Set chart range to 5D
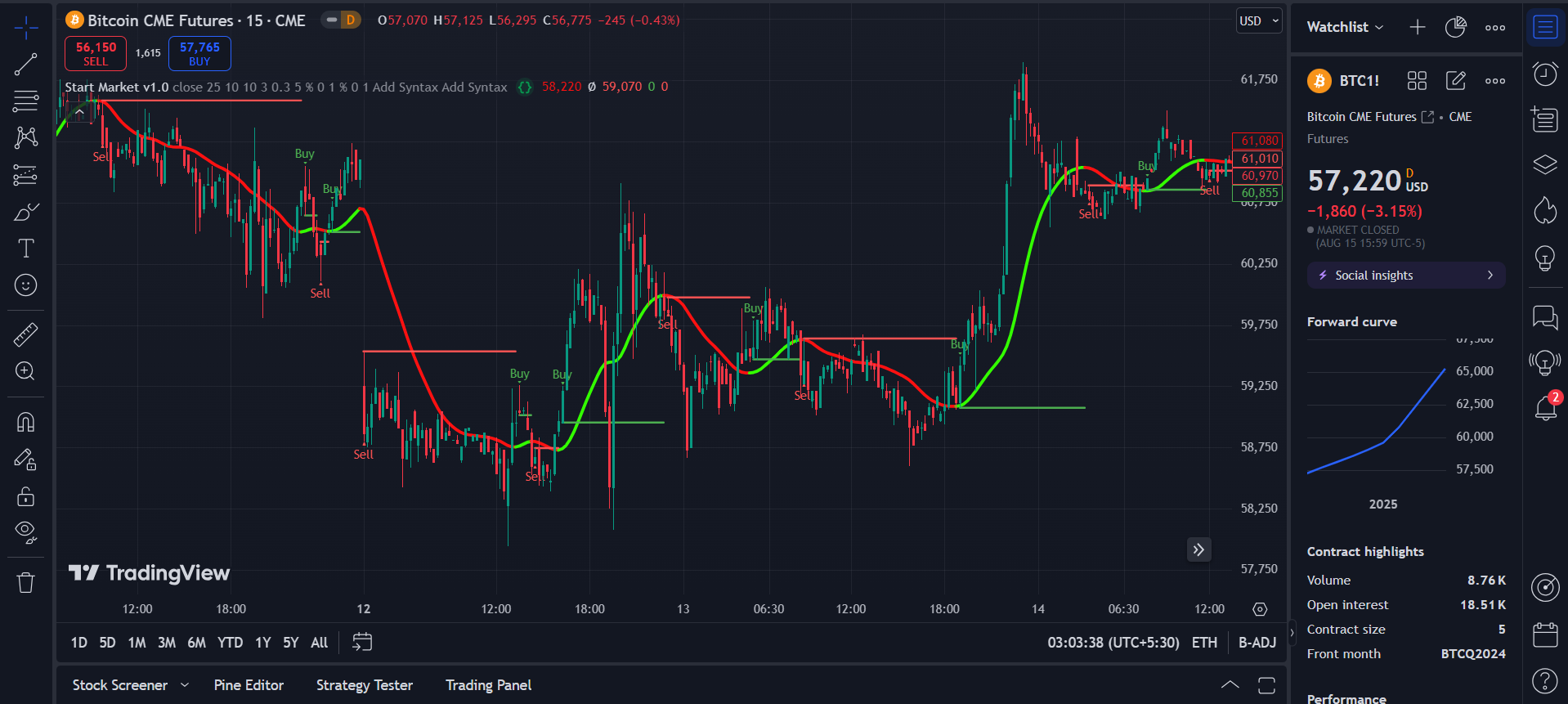The image size is (1568, 704). [x=107, y=643]
